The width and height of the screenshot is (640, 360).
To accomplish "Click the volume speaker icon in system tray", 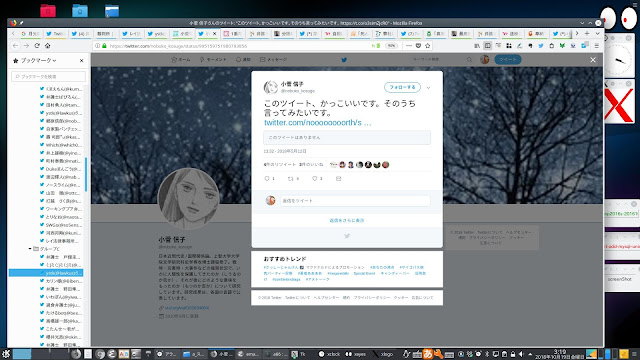I will point(521,354).
